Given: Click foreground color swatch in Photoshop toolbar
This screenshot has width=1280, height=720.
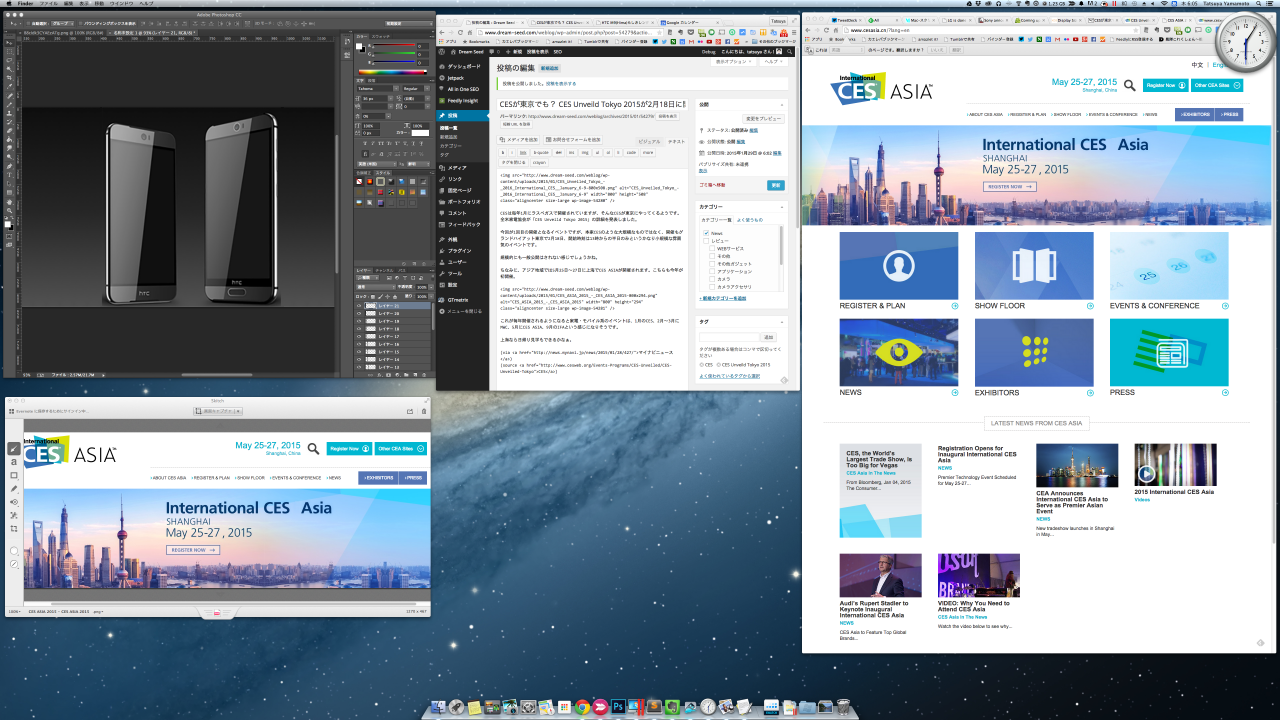Looking at the screenshot, I should pos(7,224).
